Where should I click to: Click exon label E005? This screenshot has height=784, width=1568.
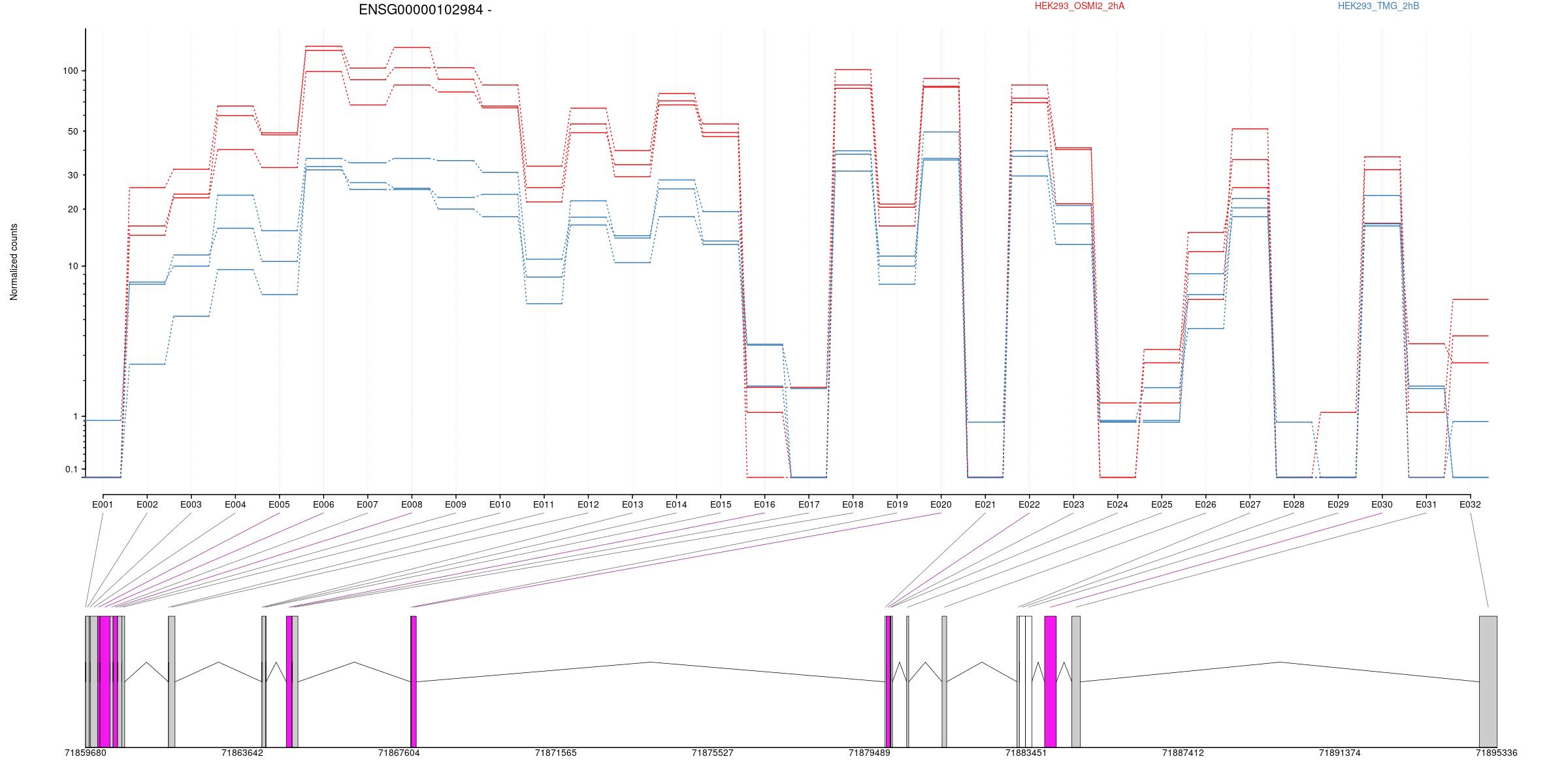[x=279, y=504]
